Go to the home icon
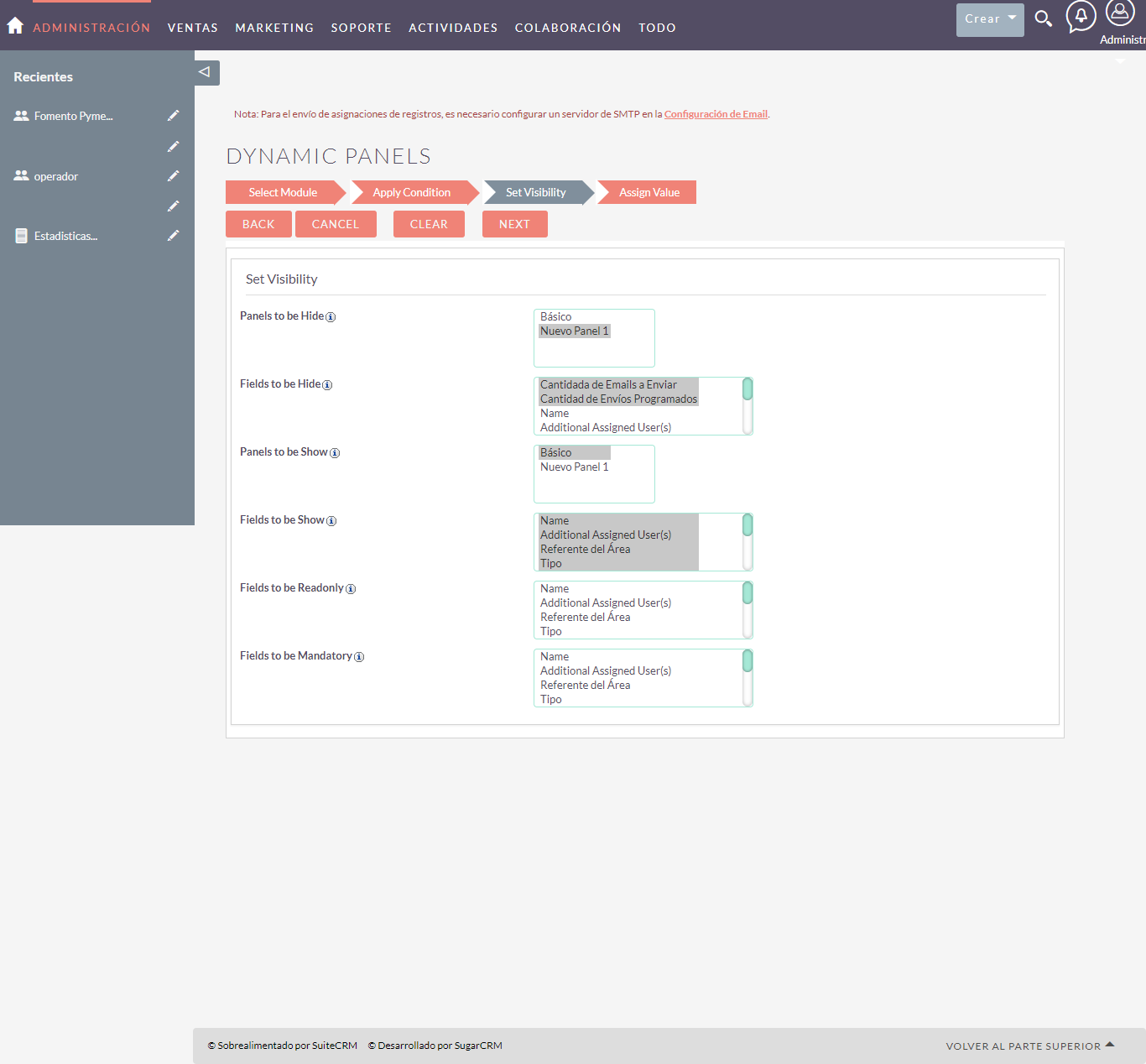The height and width of the screenshot is (1064, 1146). (15, 26)
